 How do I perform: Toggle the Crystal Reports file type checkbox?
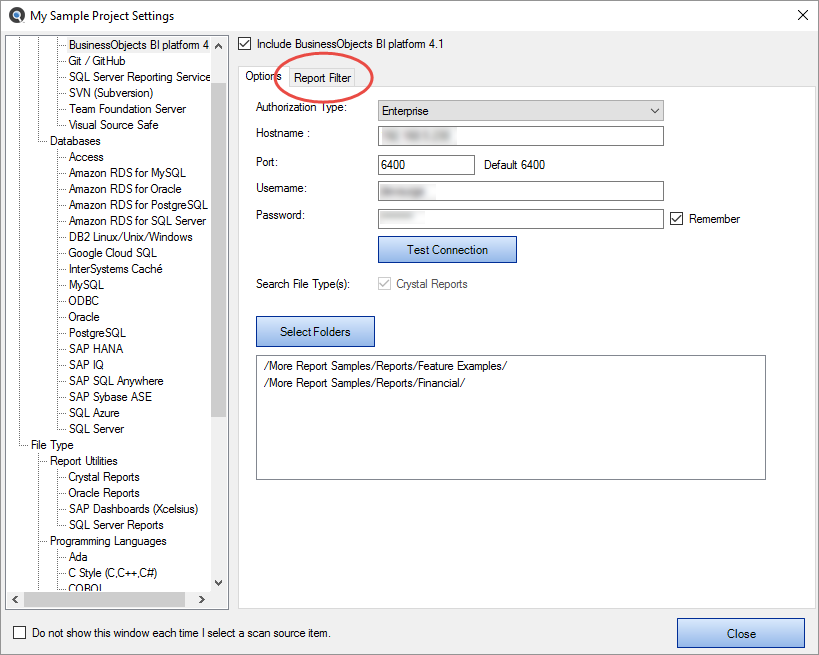(384, 284)
